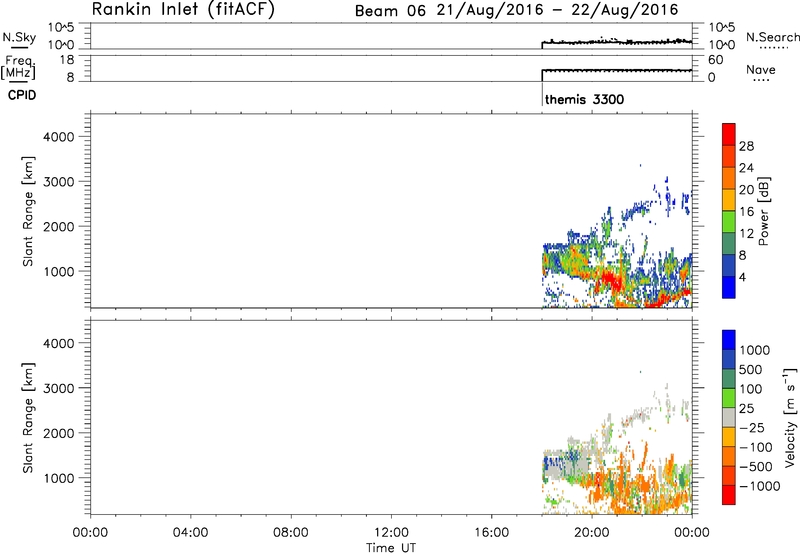Click the blue bottom segment of Power colorbar
The image size is (800, 554).
click(x=729, y=287)
